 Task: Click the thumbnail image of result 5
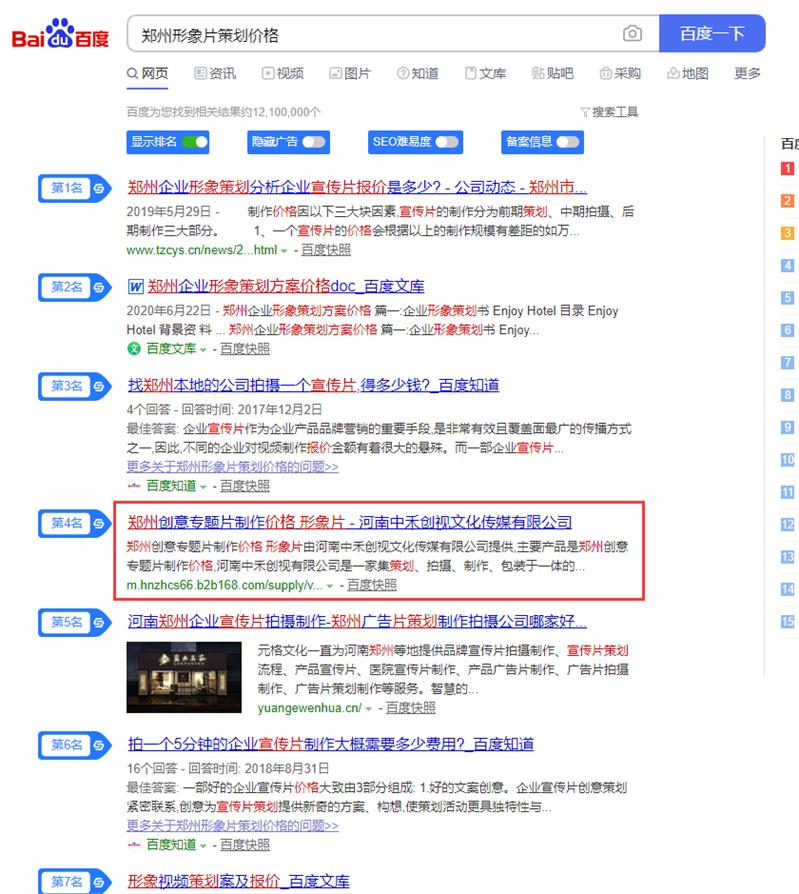click(x=184, y=677)
